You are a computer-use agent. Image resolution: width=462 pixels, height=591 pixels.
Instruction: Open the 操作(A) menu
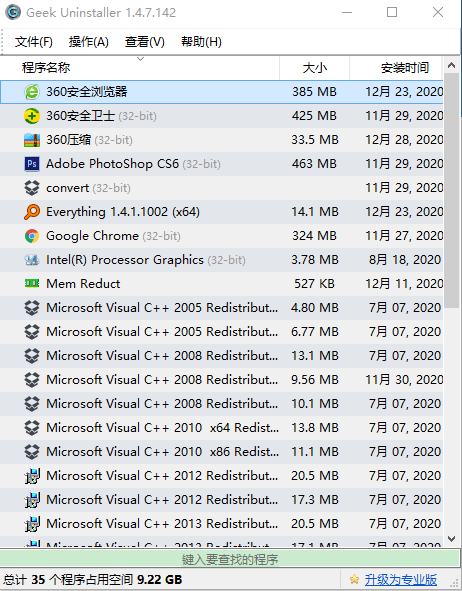point(89,42)
